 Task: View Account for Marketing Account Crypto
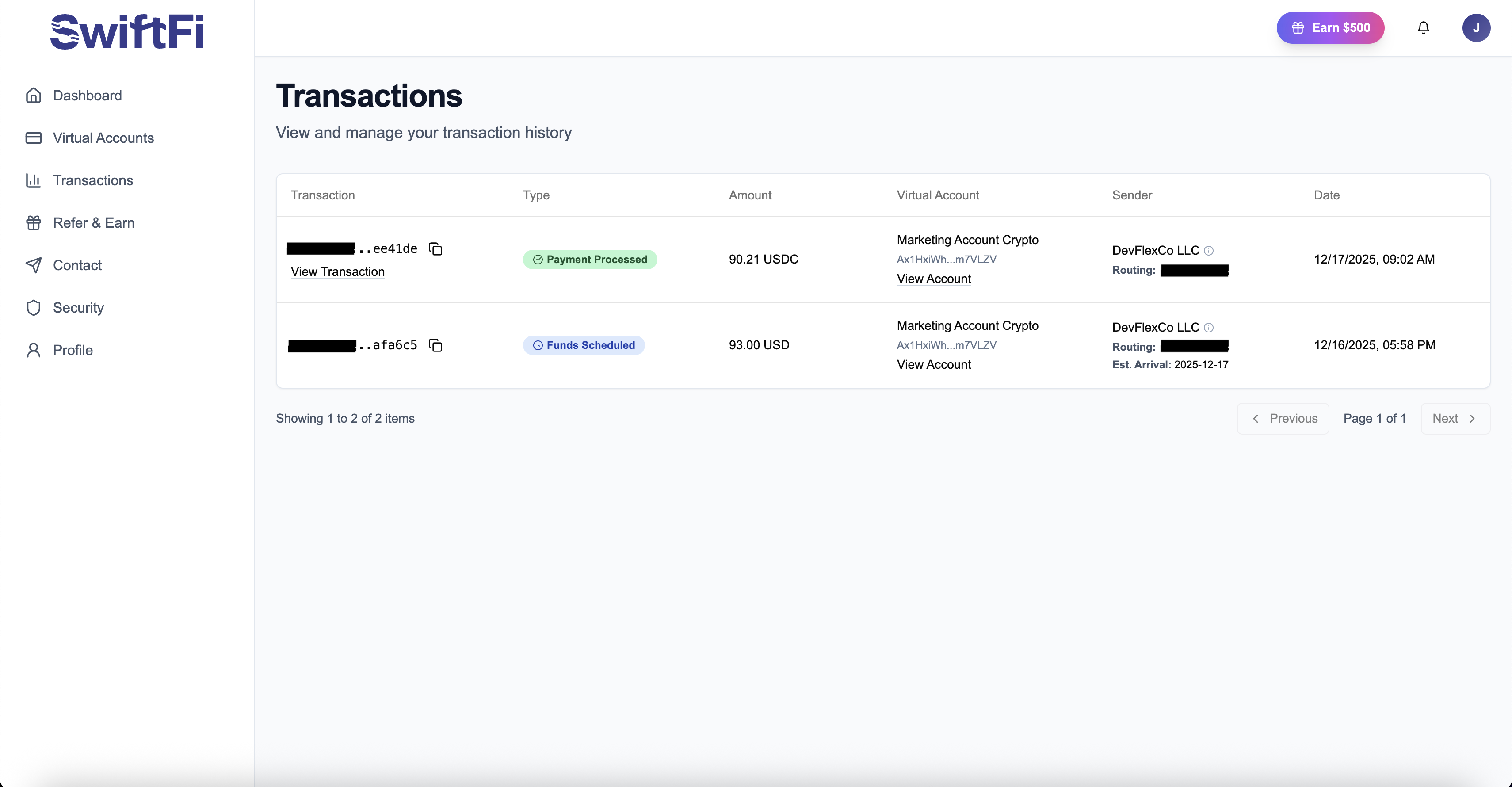point(934,279)
